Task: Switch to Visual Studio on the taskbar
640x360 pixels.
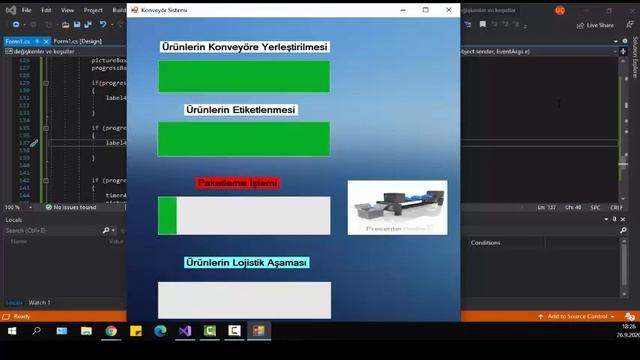Action: 185,331
